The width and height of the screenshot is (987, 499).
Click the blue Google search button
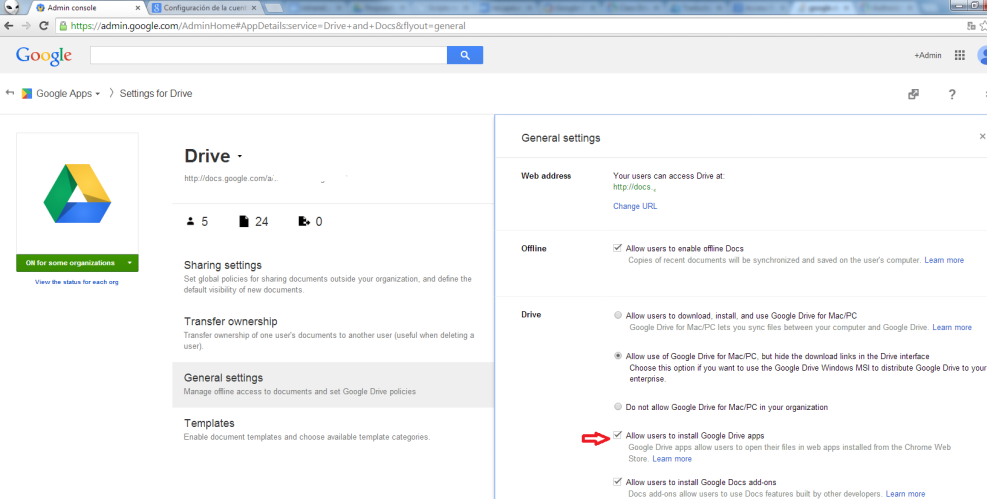click(x=465, y=55)
